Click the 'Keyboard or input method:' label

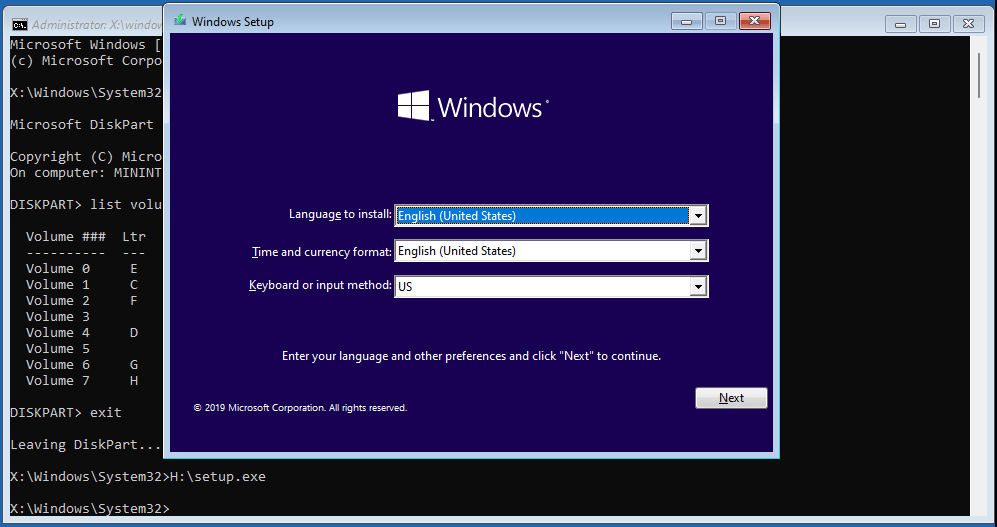(320, 285)
